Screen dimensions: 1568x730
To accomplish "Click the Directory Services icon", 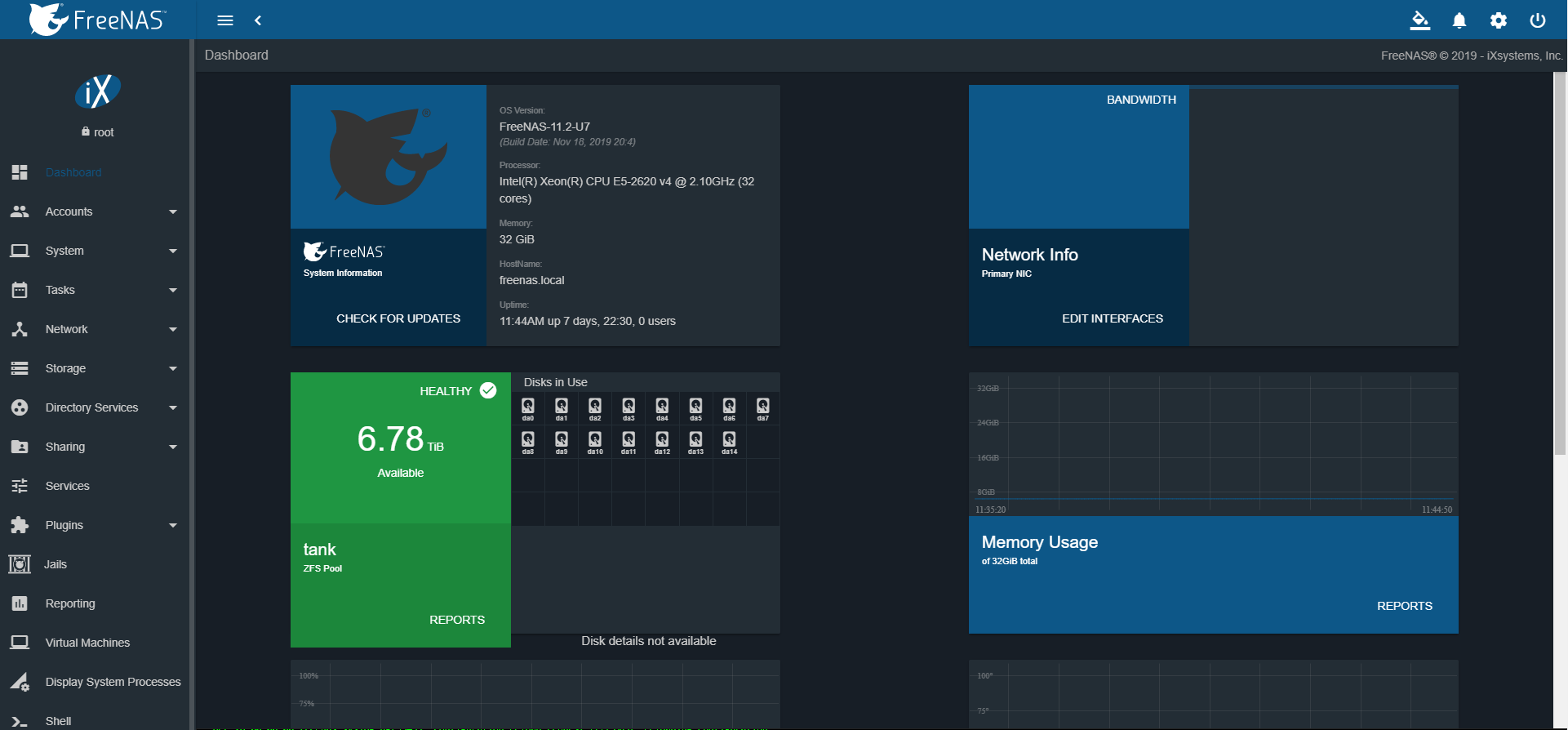I will tap(20, 407).
